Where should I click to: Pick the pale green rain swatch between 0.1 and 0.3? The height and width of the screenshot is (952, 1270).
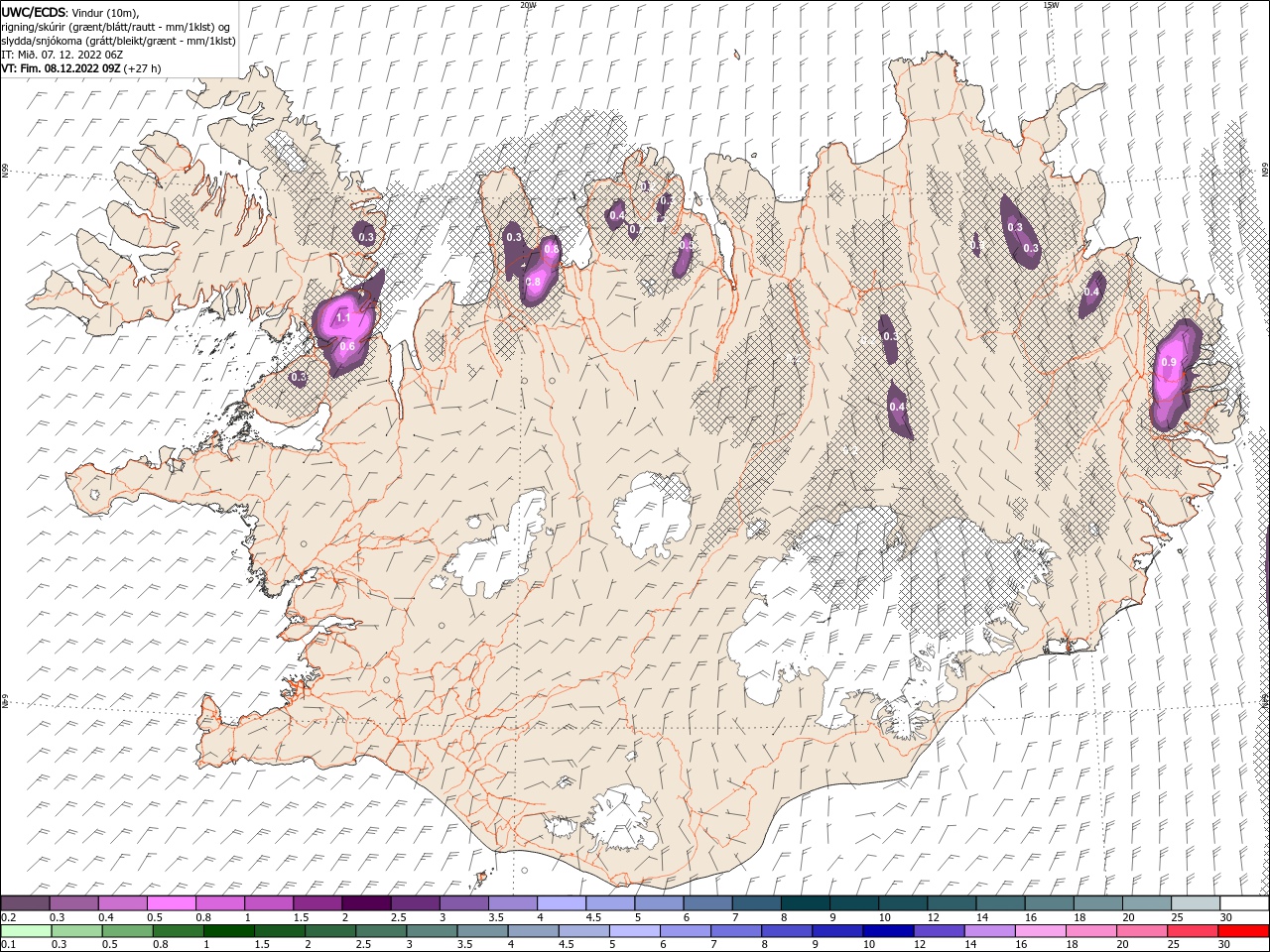pos(26,931)
